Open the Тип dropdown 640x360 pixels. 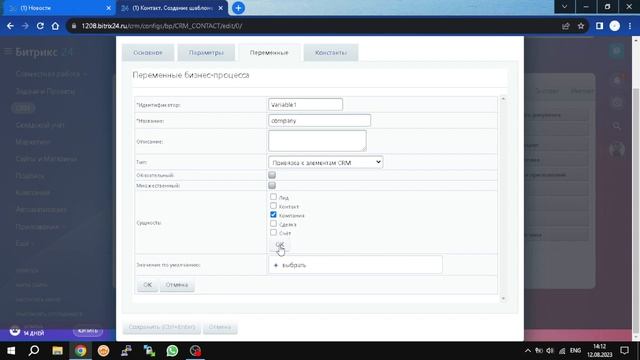point(325,162)
